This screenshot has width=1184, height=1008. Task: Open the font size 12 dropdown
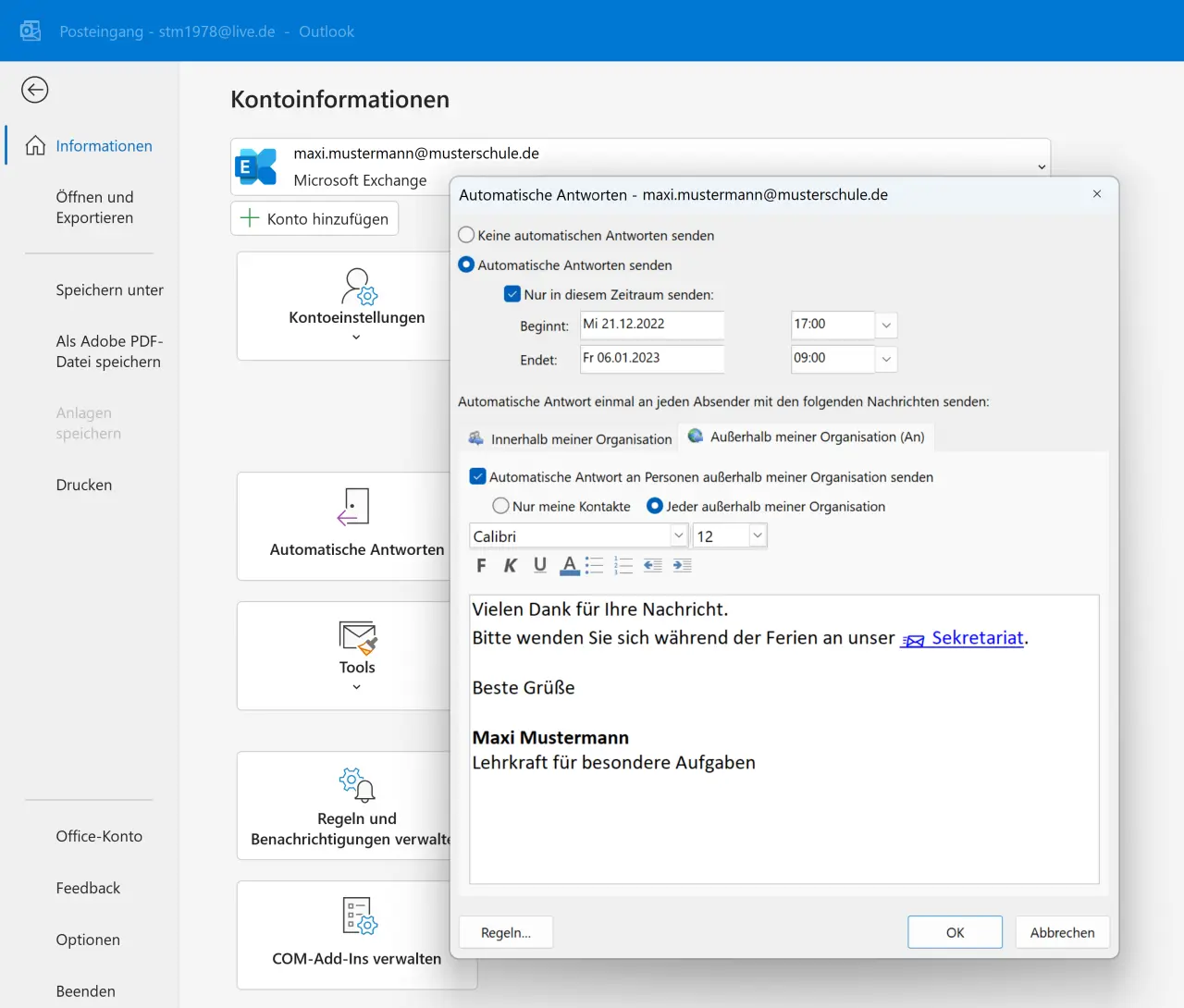click(758, 535)
